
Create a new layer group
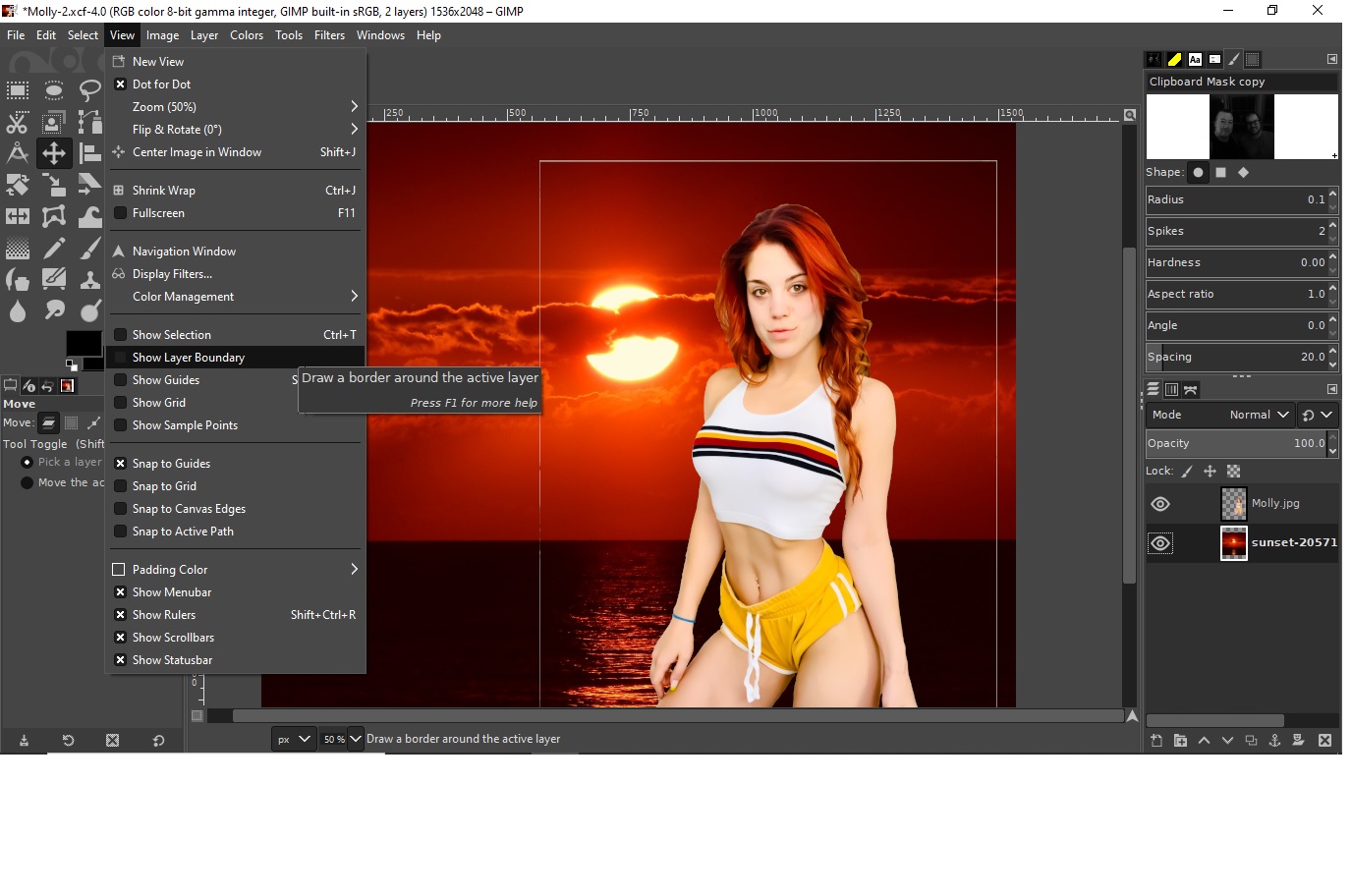(1180, 741)
